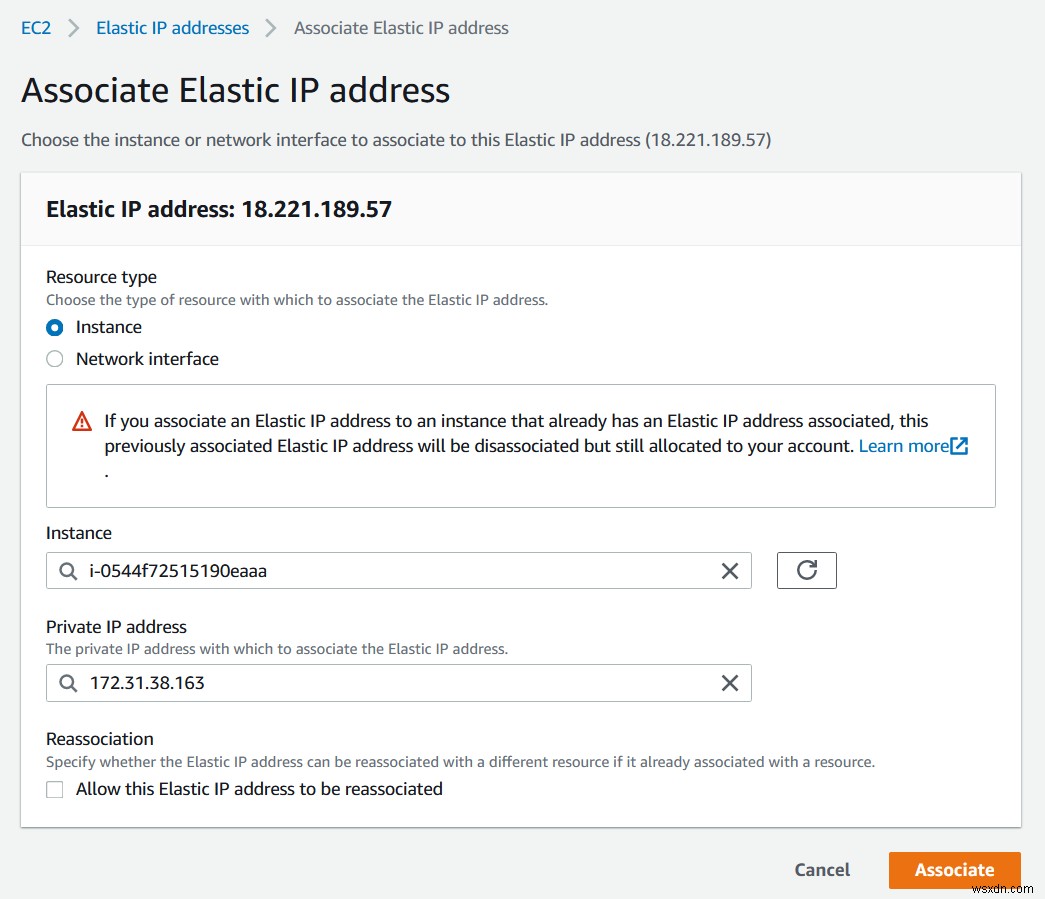
Task: Enable reassociation of this Elastic IP
Action: tap(55, 789)
